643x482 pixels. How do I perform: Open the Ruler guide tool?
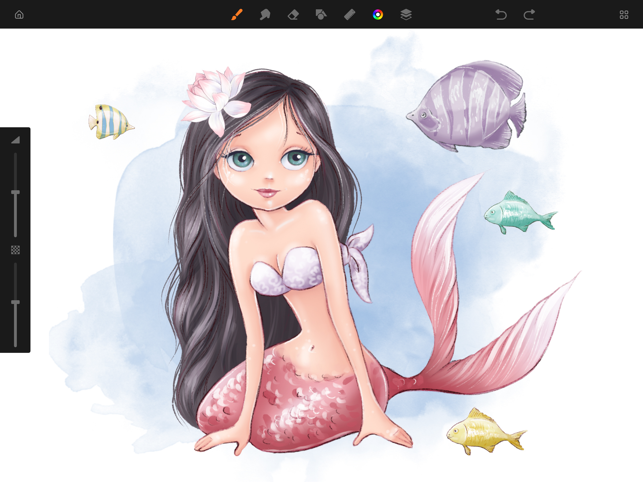[x=349, y=15]
